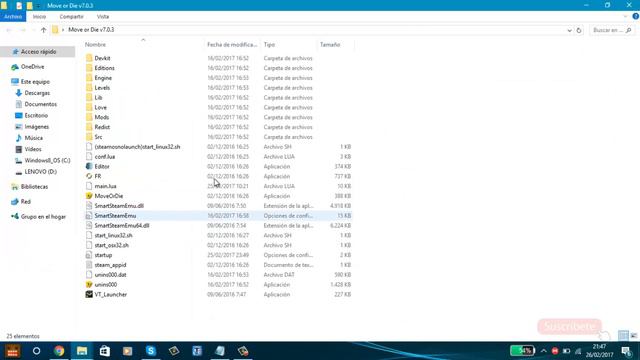Click the address bar path Move or Die v7.0.3
This screenshot has height=360, width=640.
click(91, 30)
